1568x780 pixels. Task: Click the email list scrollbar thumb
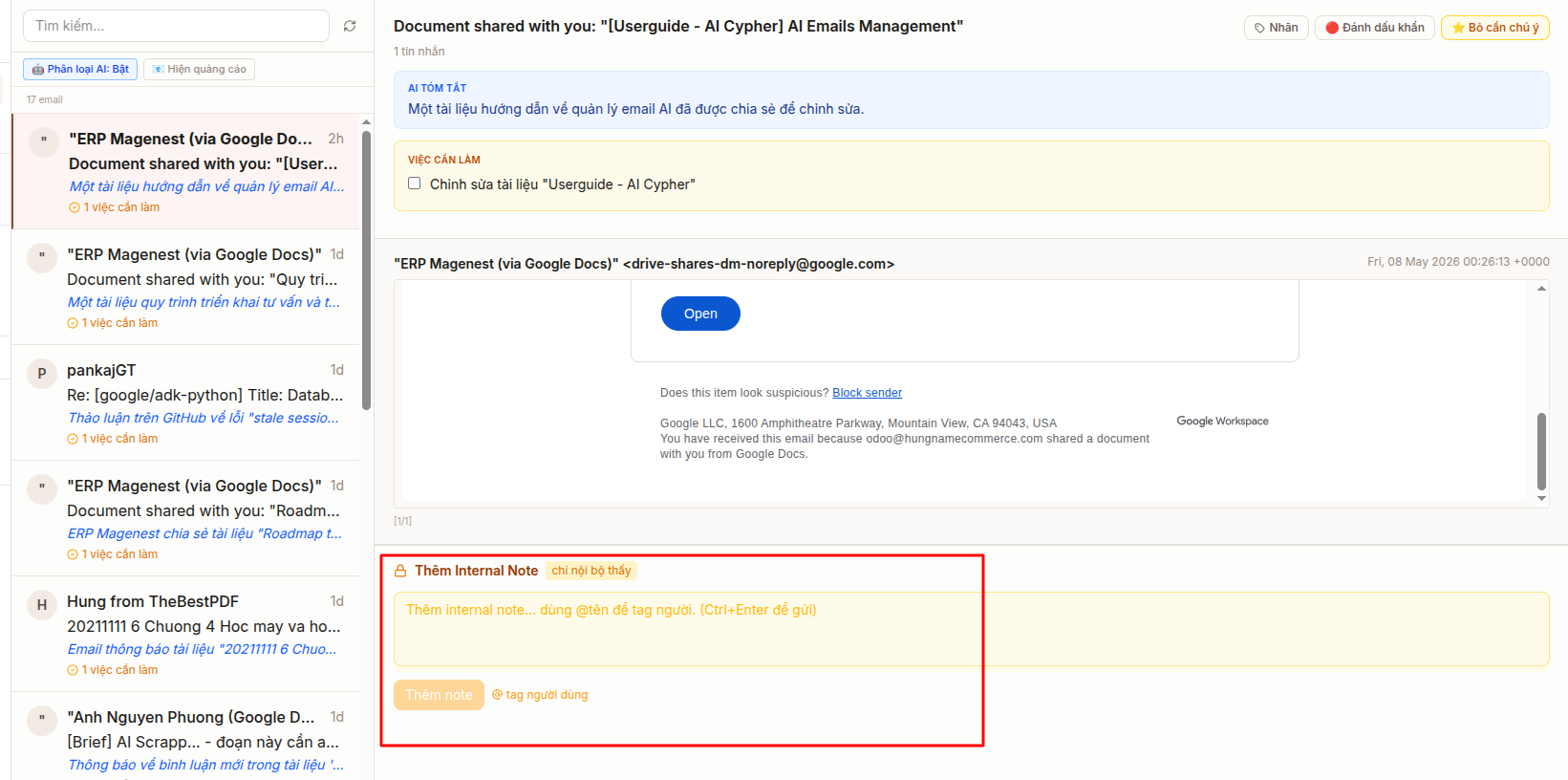click(367, 270)
